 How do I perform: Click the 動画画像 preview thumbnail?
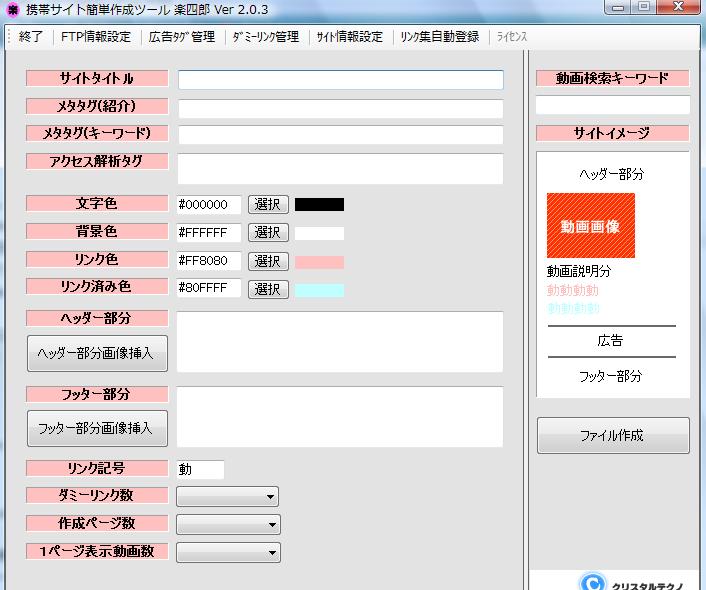click(591, 226)
